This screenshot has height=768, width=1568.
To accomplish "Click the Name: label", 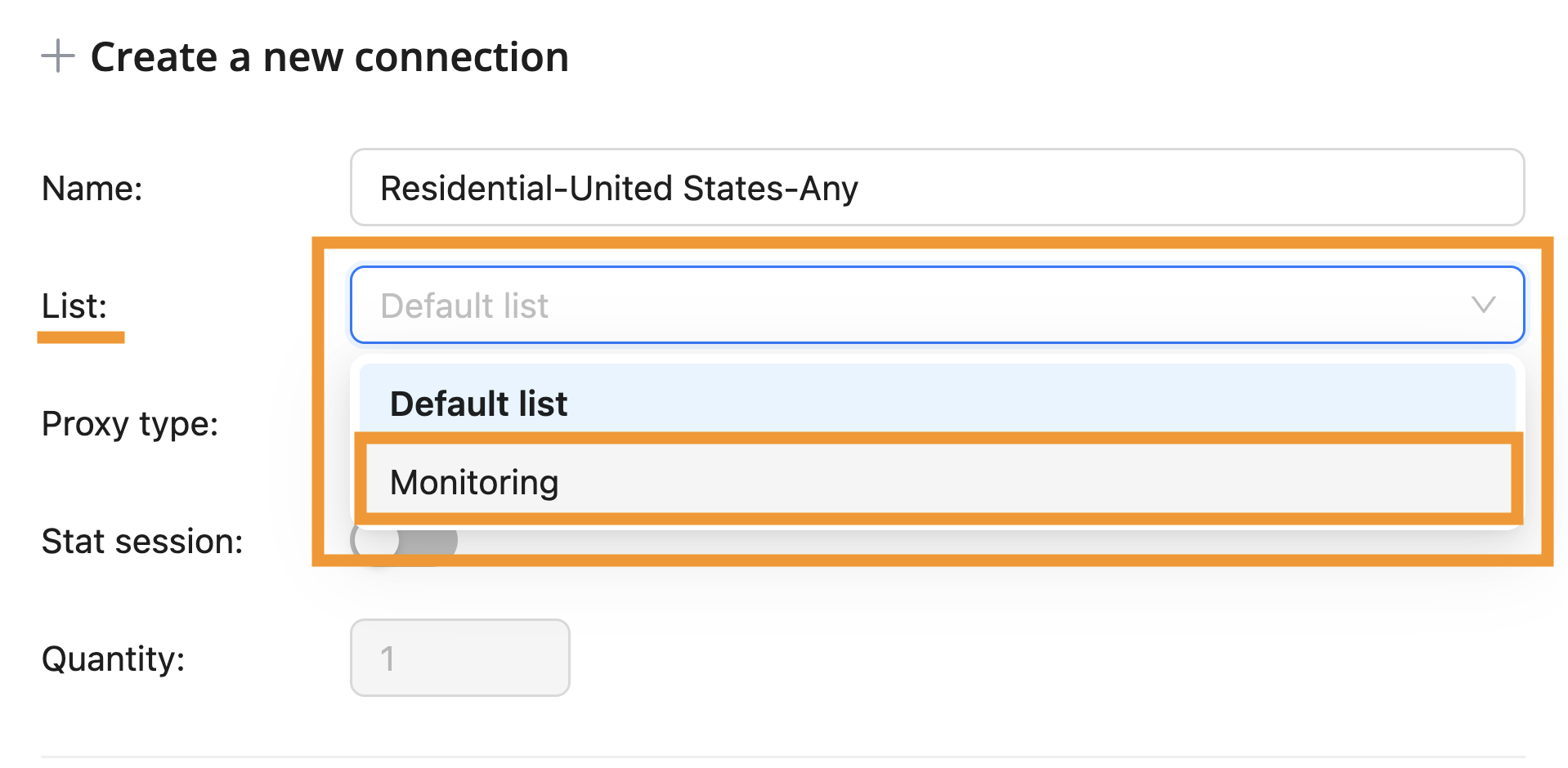I will pyautogui.click(x=92, y=188).
